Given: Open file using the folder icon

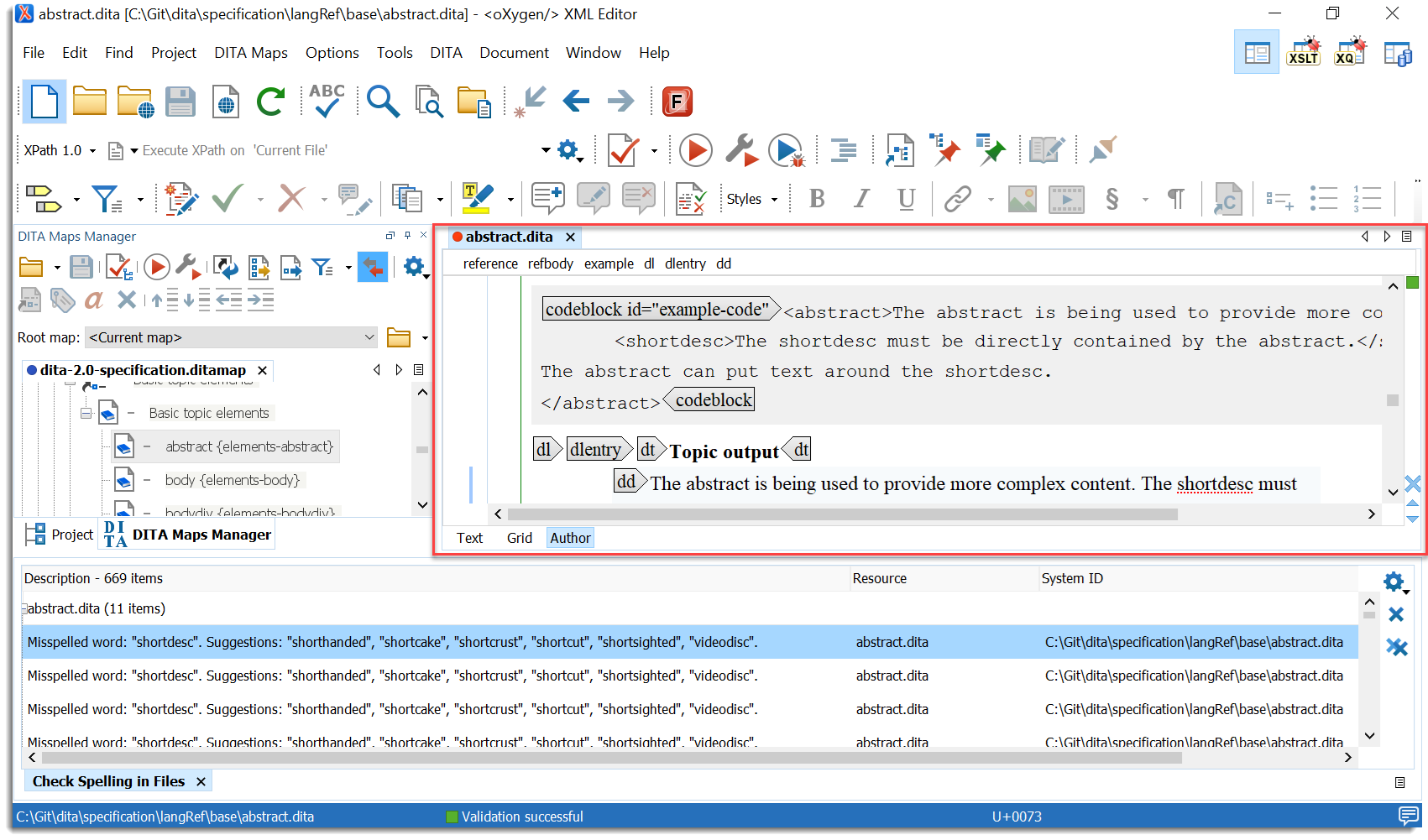Looking at the screenshot, I should tap(90, 102).
